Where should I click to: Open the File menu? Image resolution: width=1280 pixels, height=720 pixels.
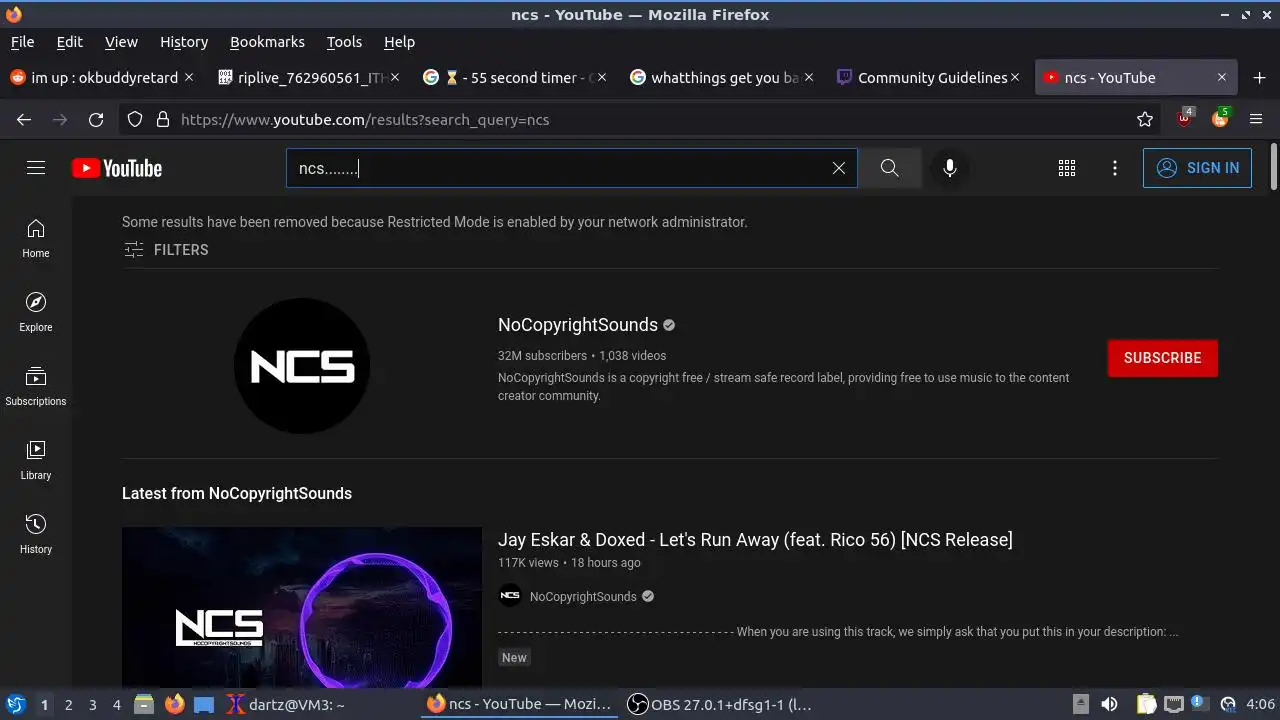22,42
